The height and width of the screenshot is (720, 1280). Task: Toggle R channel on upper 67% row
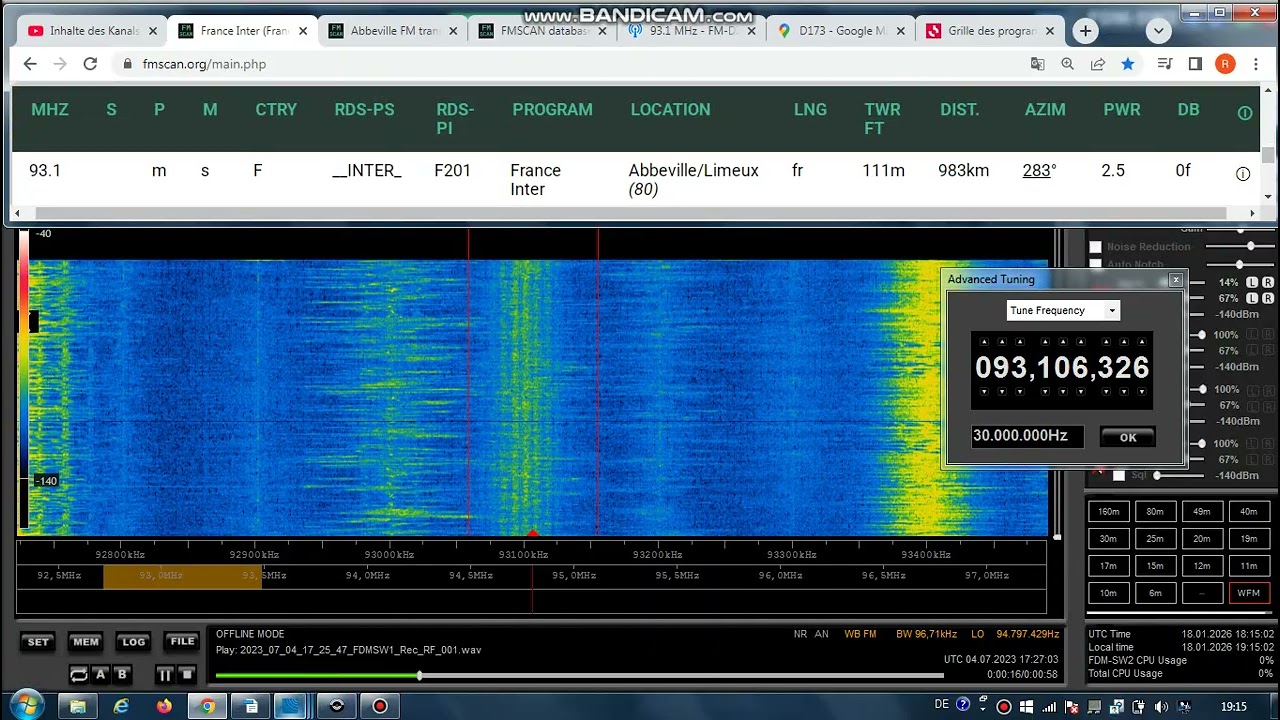tap(1268, 298)
